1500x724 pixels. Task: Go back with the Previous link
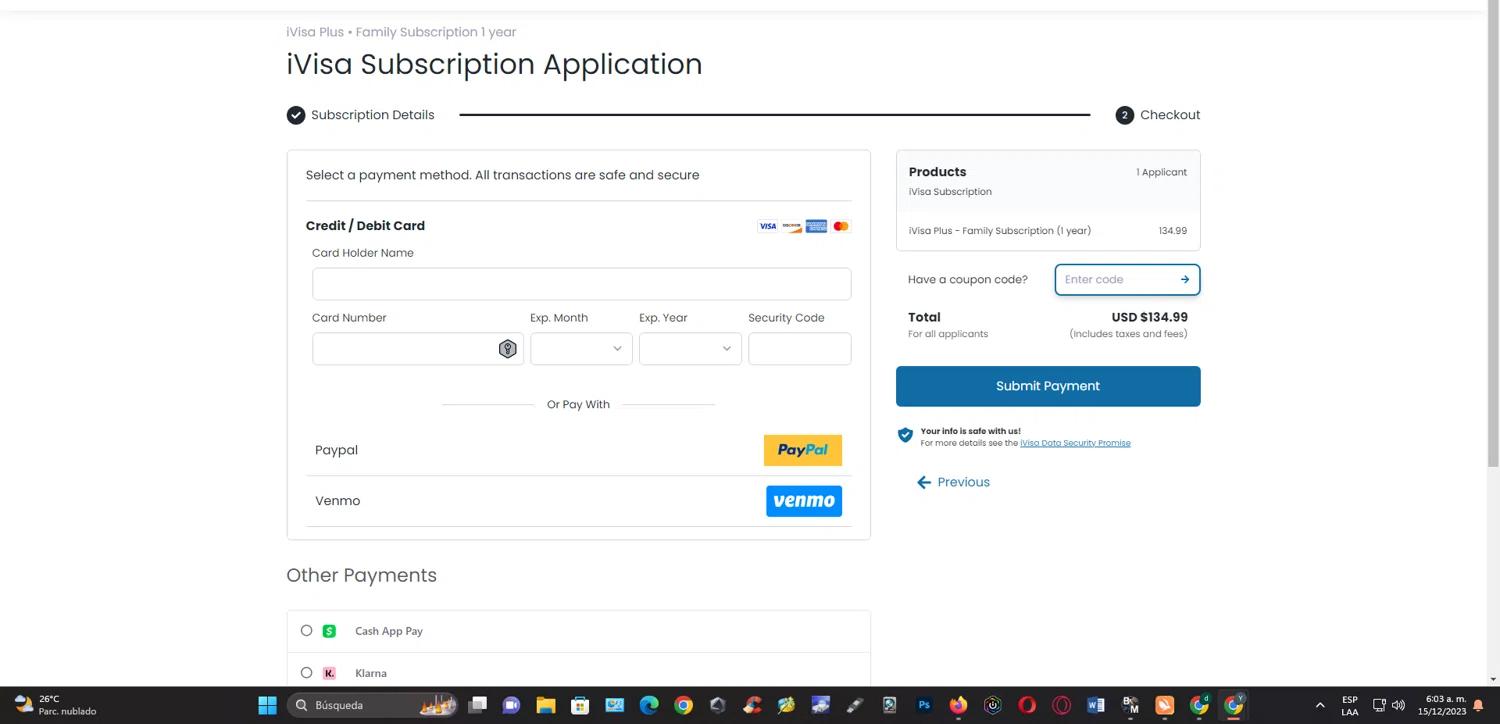[953, 482]
